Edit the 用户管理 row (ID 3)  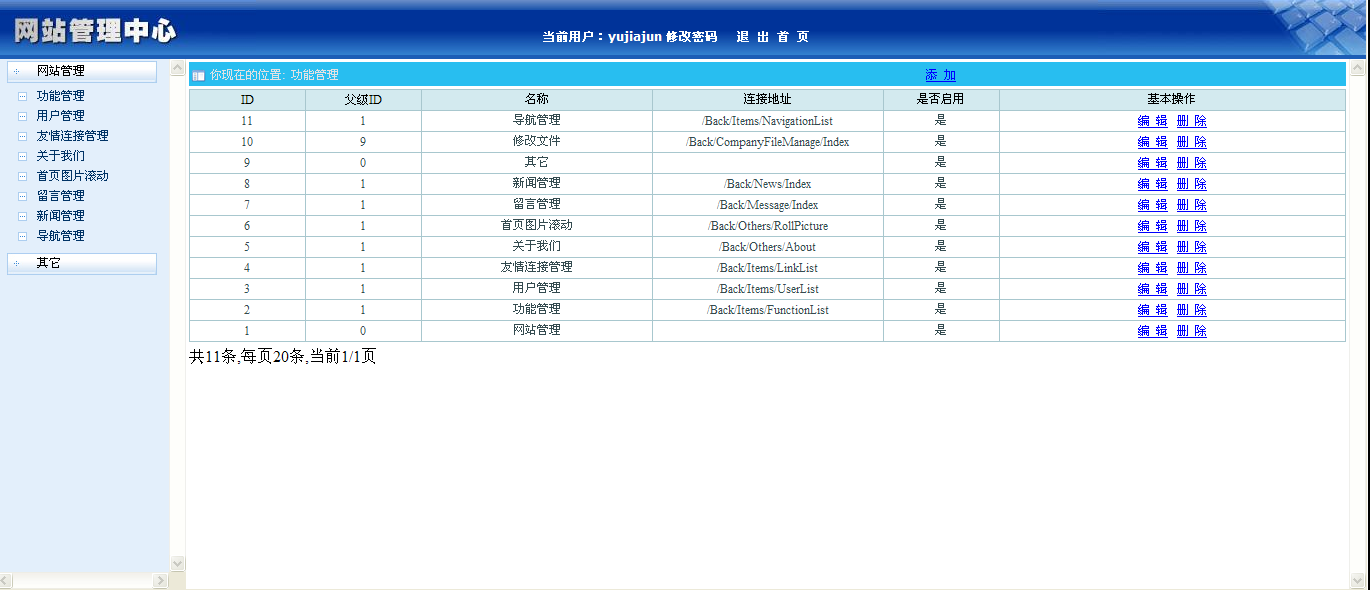pyautogui.click(x=1152, y=289)
